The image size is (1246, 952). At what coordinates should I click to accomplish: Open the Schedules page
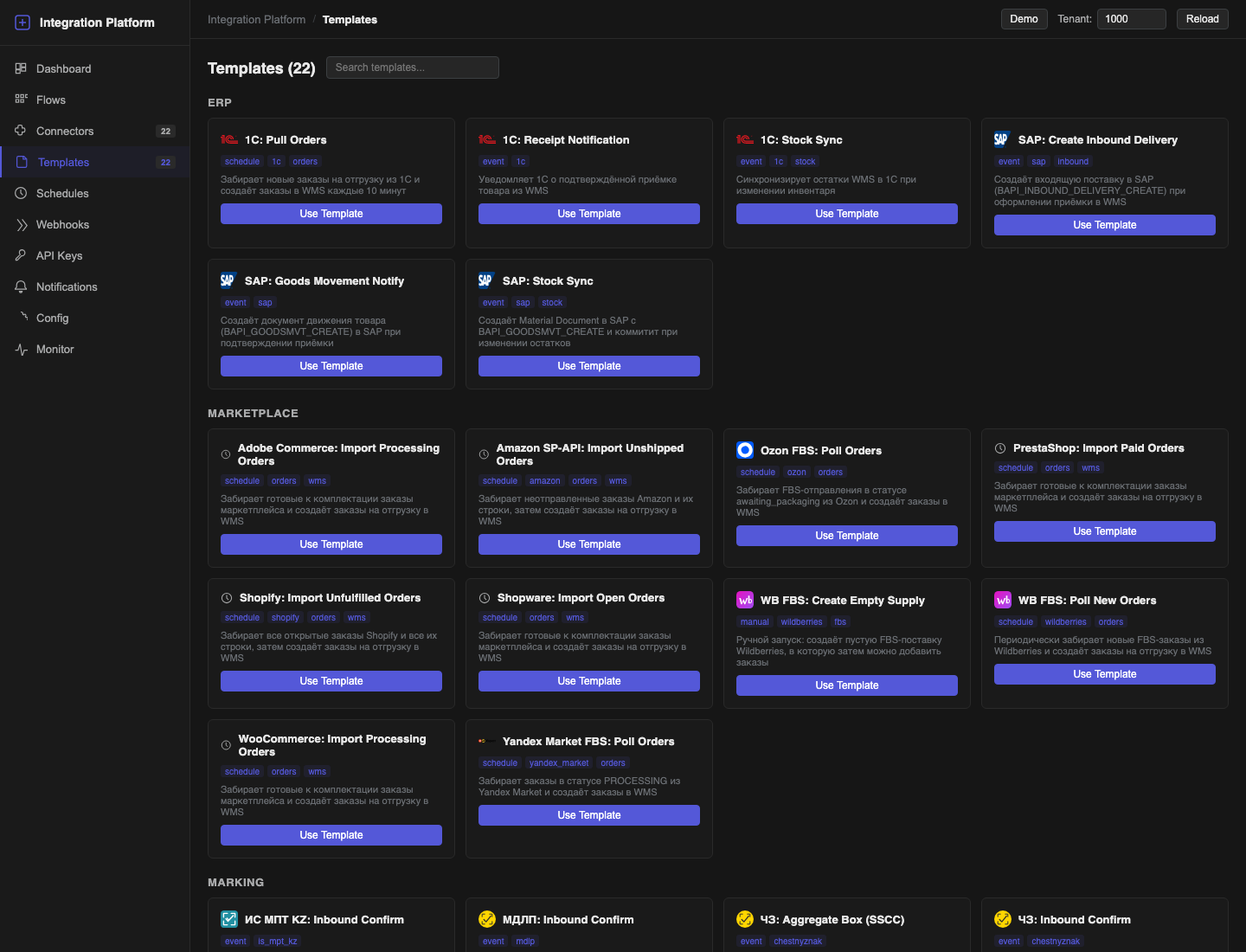click(94, 193)
